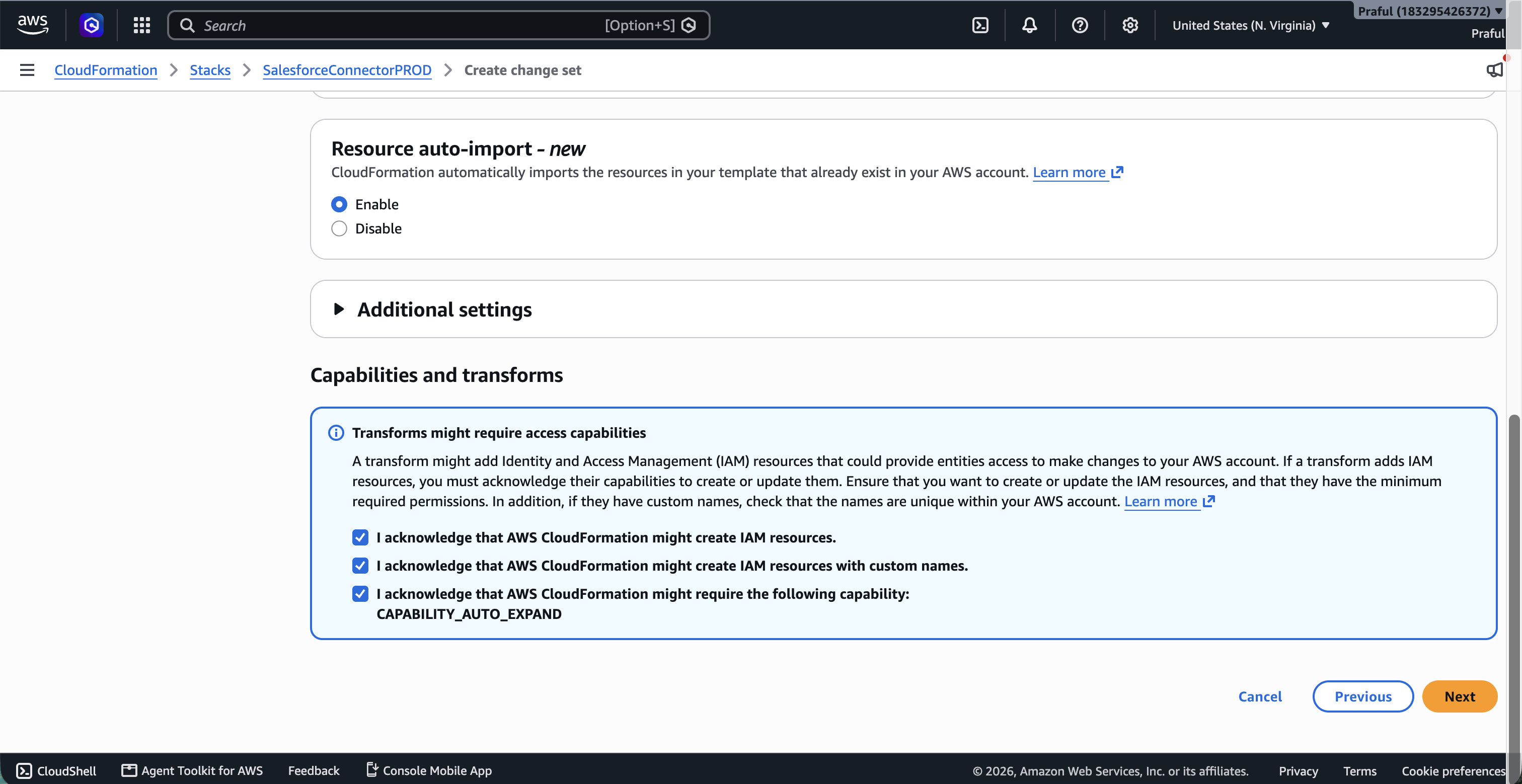Toggle the side navigation hamburger menu
The width and height of the screenshot is (1522, 784).
tap(27, 70)
